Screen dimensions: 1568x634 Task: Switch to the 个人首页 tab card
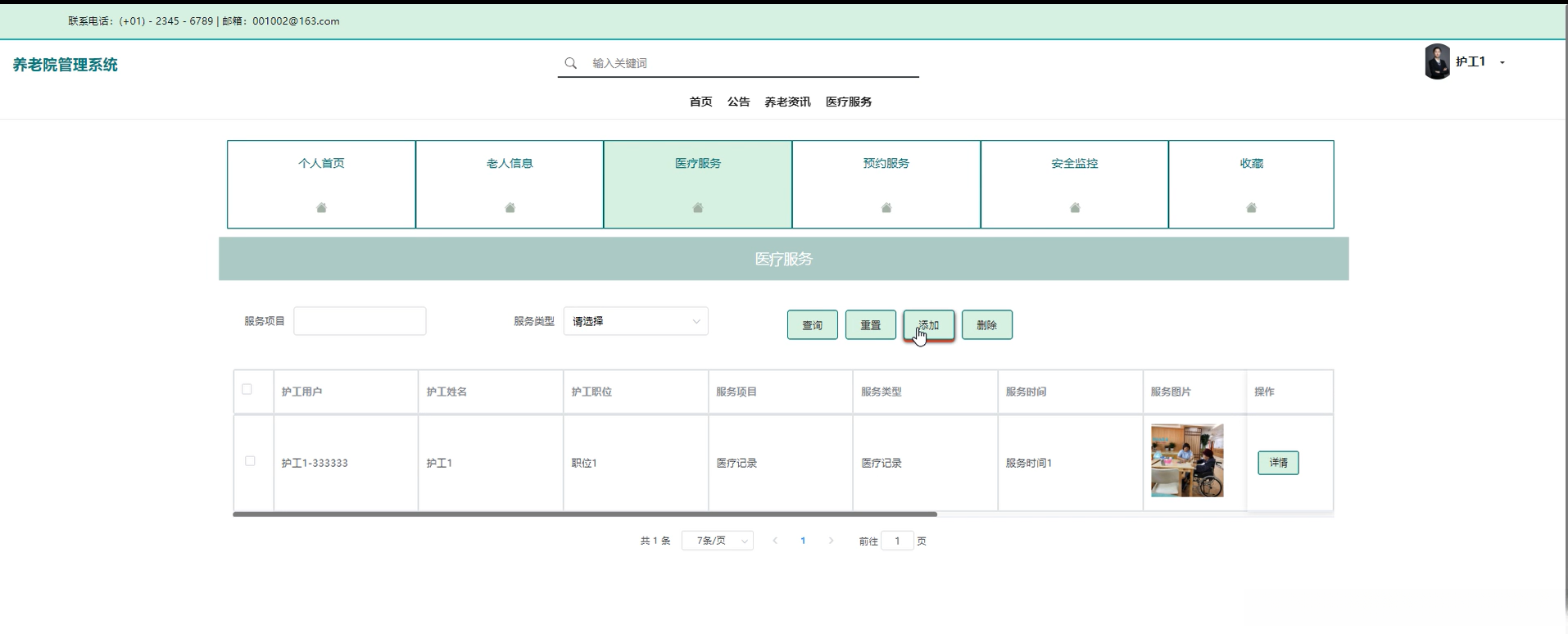[x=321, y=184]
